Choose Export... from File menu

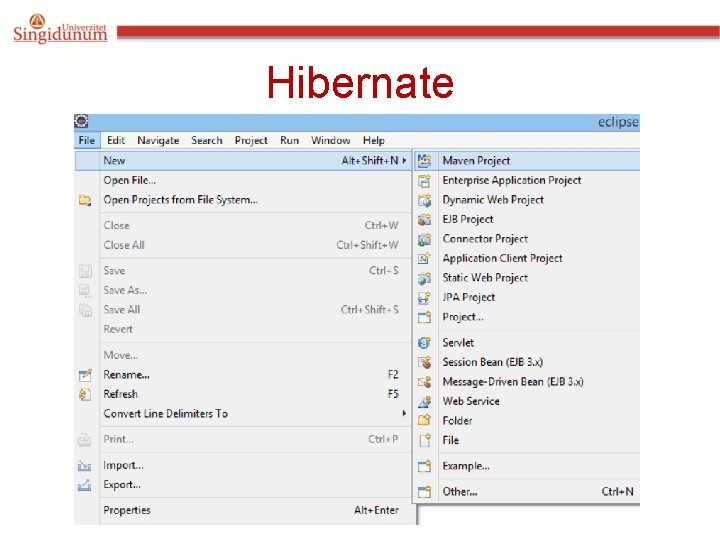tap(242, 485)
